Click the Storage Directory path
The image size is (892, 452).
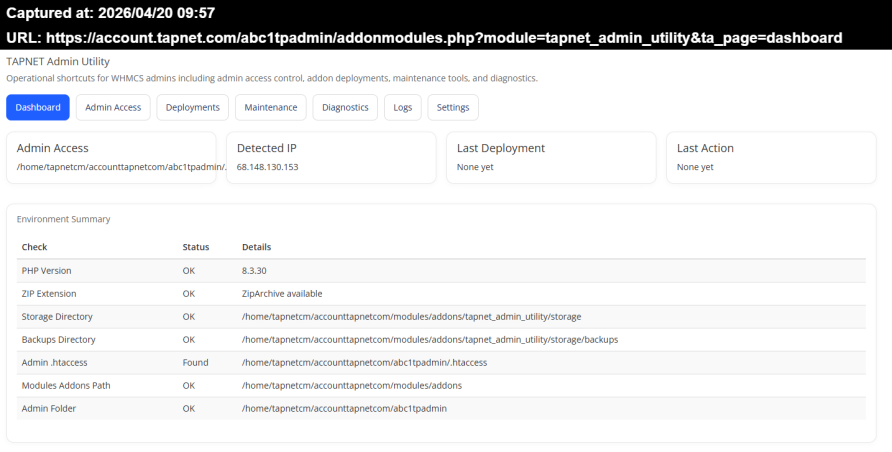pyautogui.click(x=411, y=317)
